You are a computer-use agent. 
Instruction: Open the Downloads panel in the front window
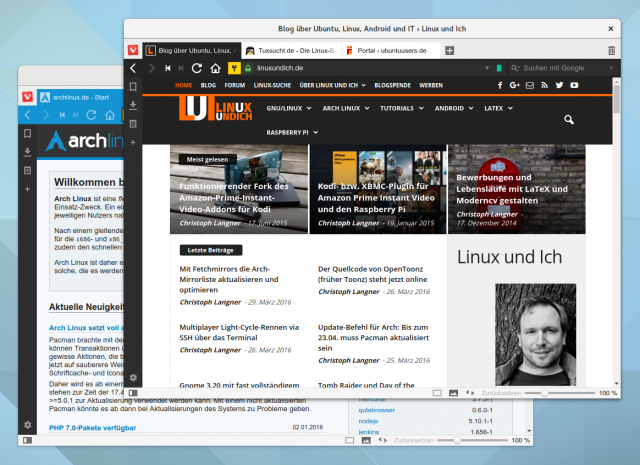[133, 105]
